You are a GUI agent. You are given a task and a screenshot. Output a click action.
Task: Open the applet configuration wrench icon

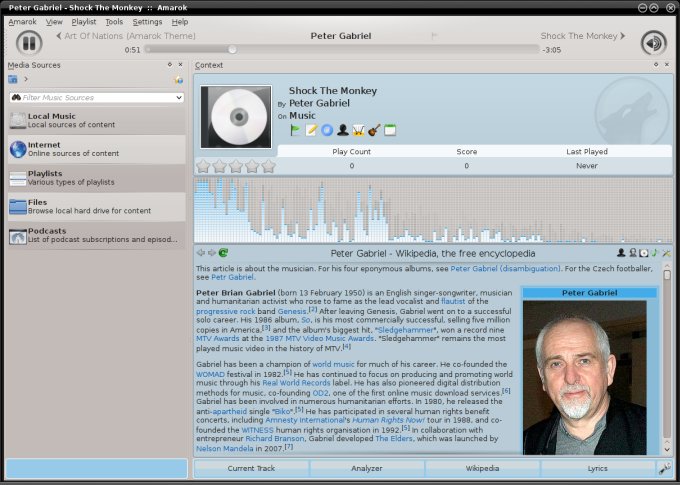point(664,469)
